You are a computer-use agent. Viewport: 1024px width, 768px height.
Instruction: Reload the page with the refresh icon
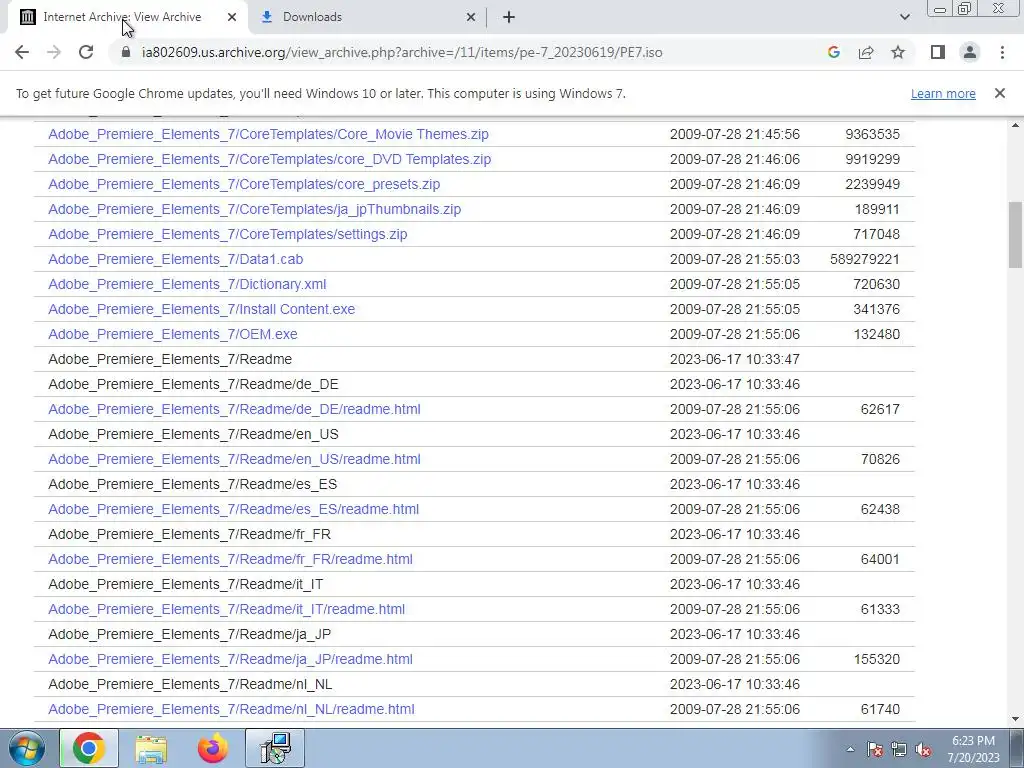[x=86, y=52]
